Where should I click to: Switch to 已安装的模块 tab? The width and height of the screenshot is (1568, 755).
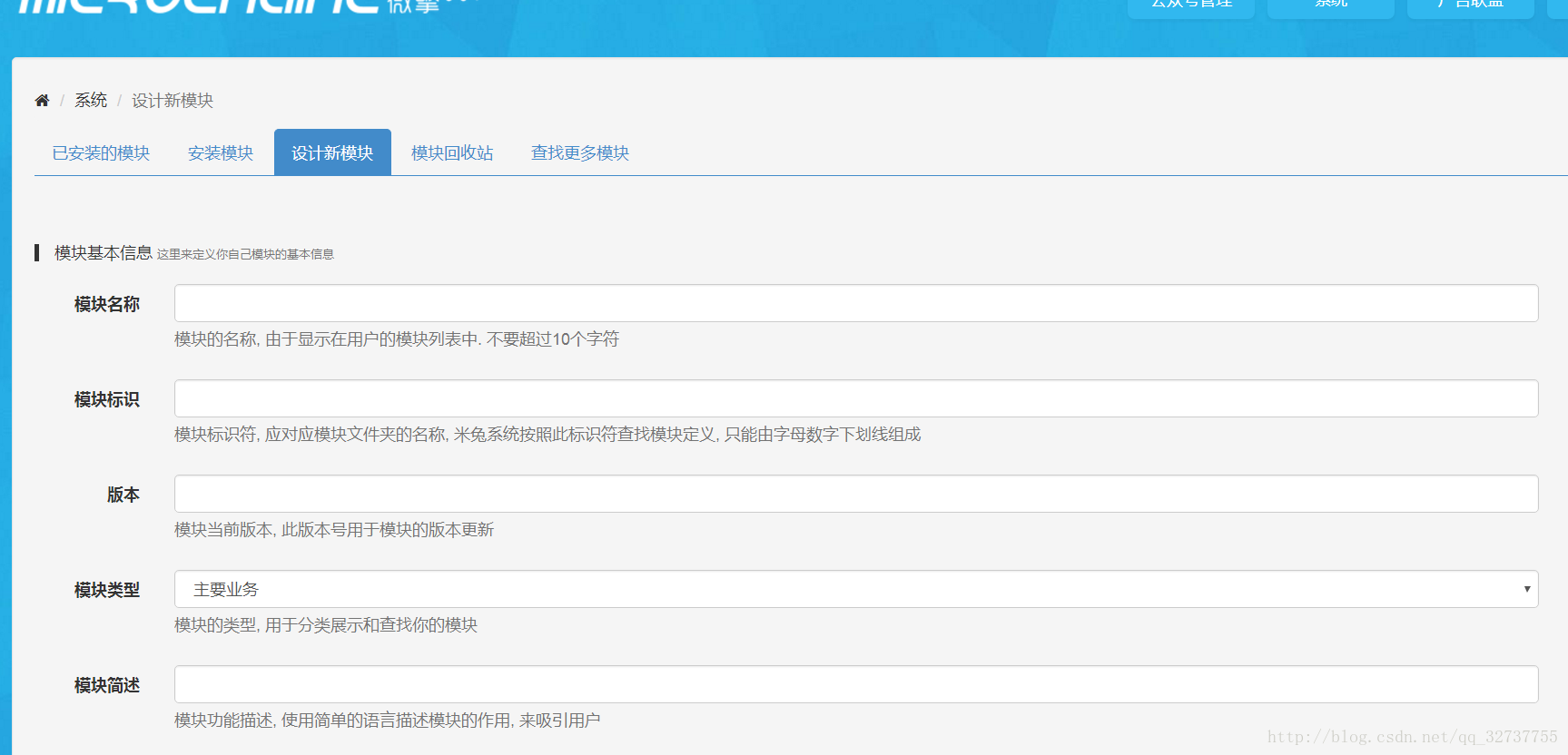point(101,152)
